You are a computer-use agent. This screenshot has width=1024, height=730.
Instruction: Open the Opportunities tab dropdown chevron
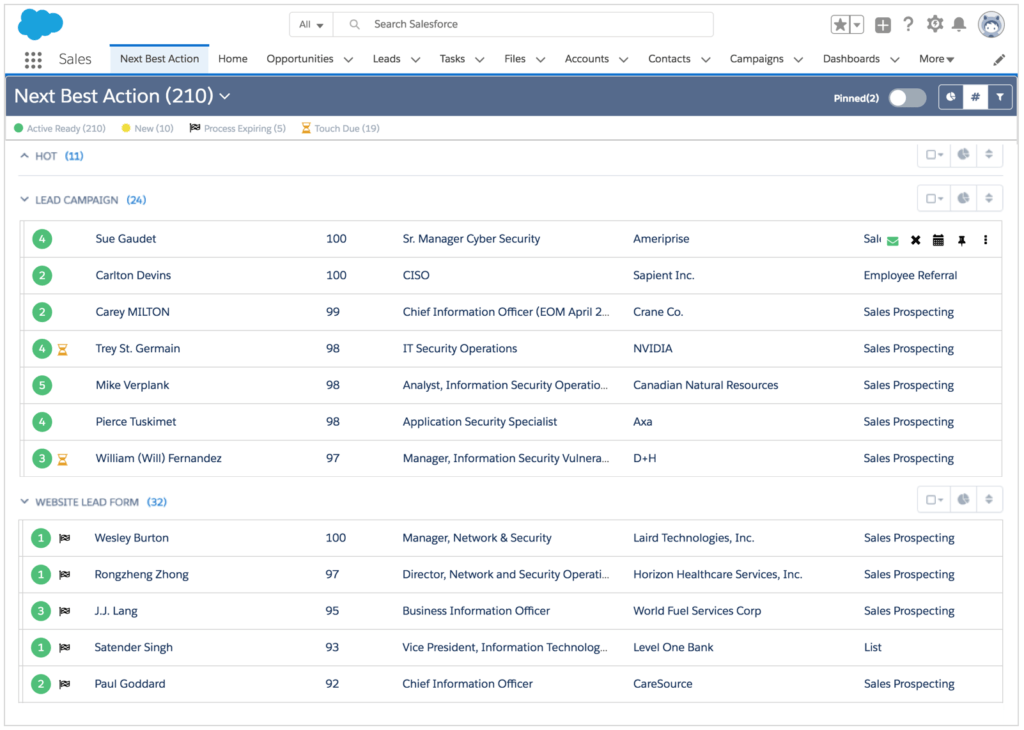[349, 59]
